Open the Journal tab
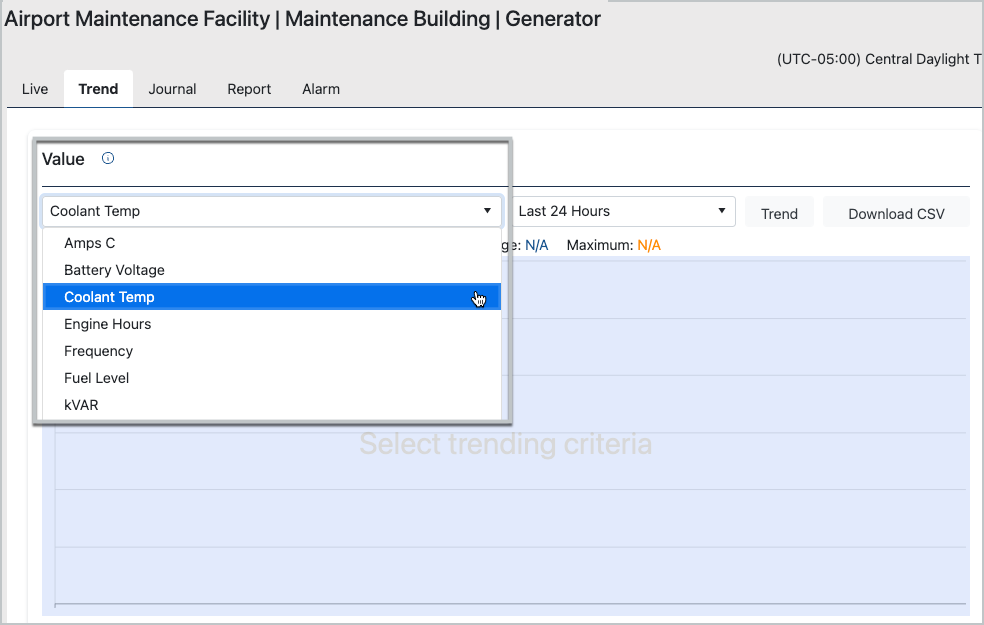 (x=172, y=89)
